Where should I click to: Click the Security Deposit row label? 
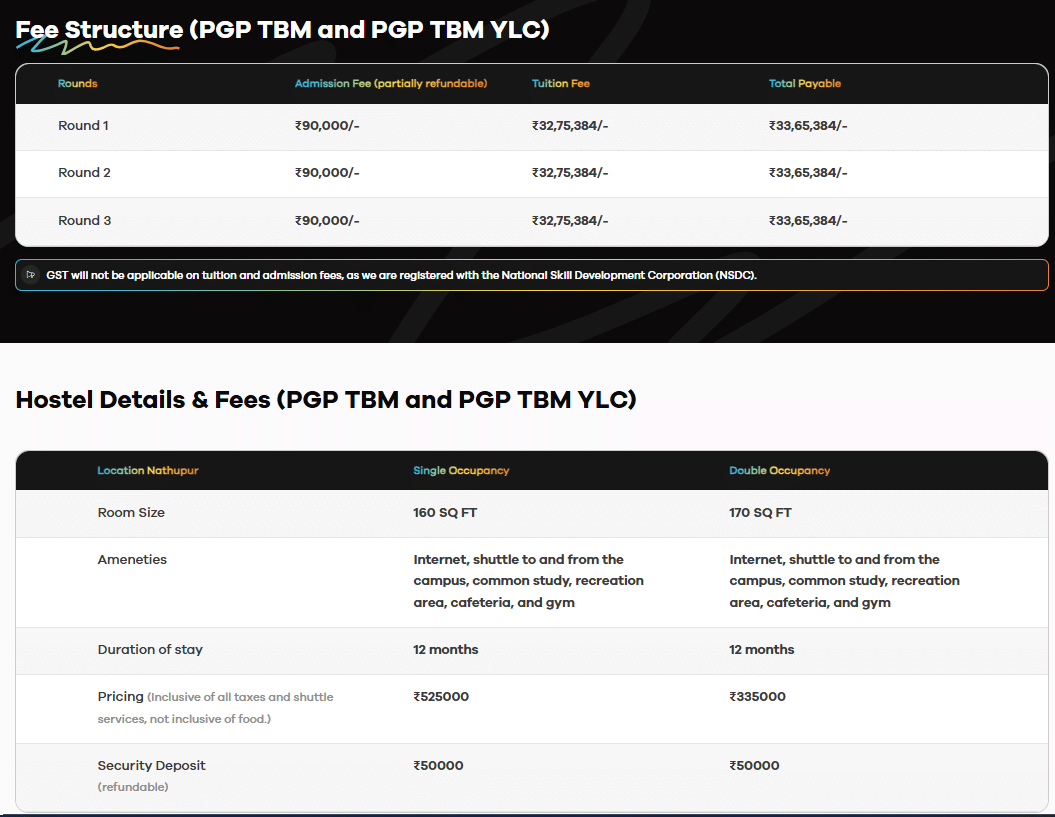(151, 766)
